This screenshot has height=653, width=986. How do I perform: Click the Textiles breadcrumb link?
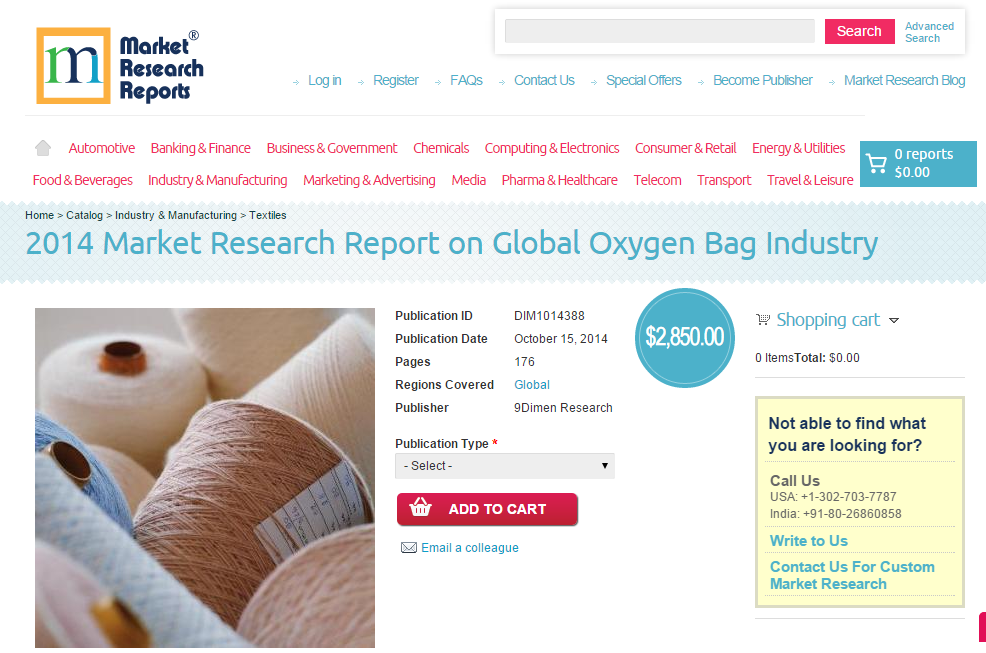268,215
